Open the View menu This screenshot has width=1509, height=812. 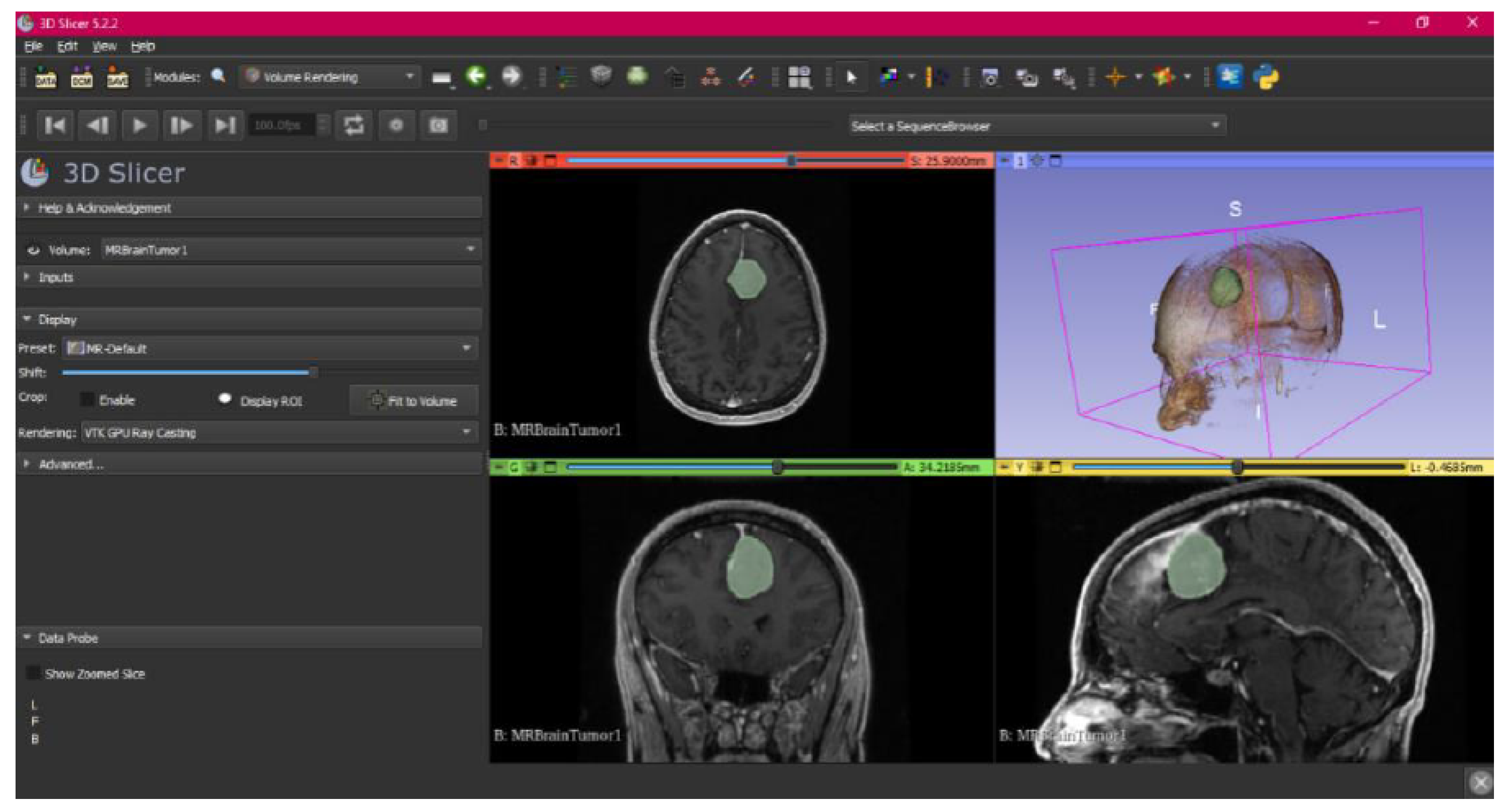[x=104, y=46]
